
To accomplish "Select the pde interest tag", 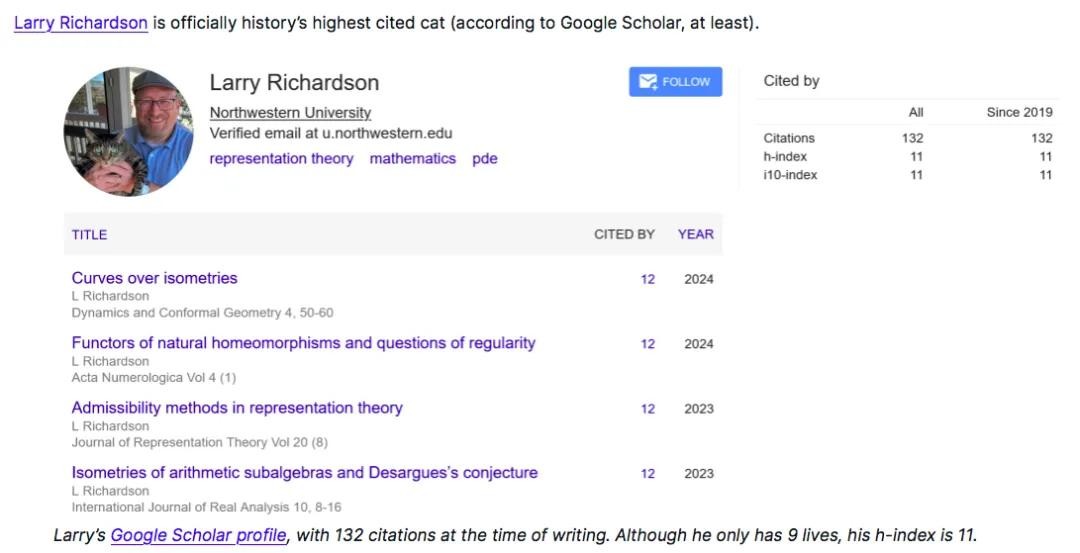I will click(485, 158).
